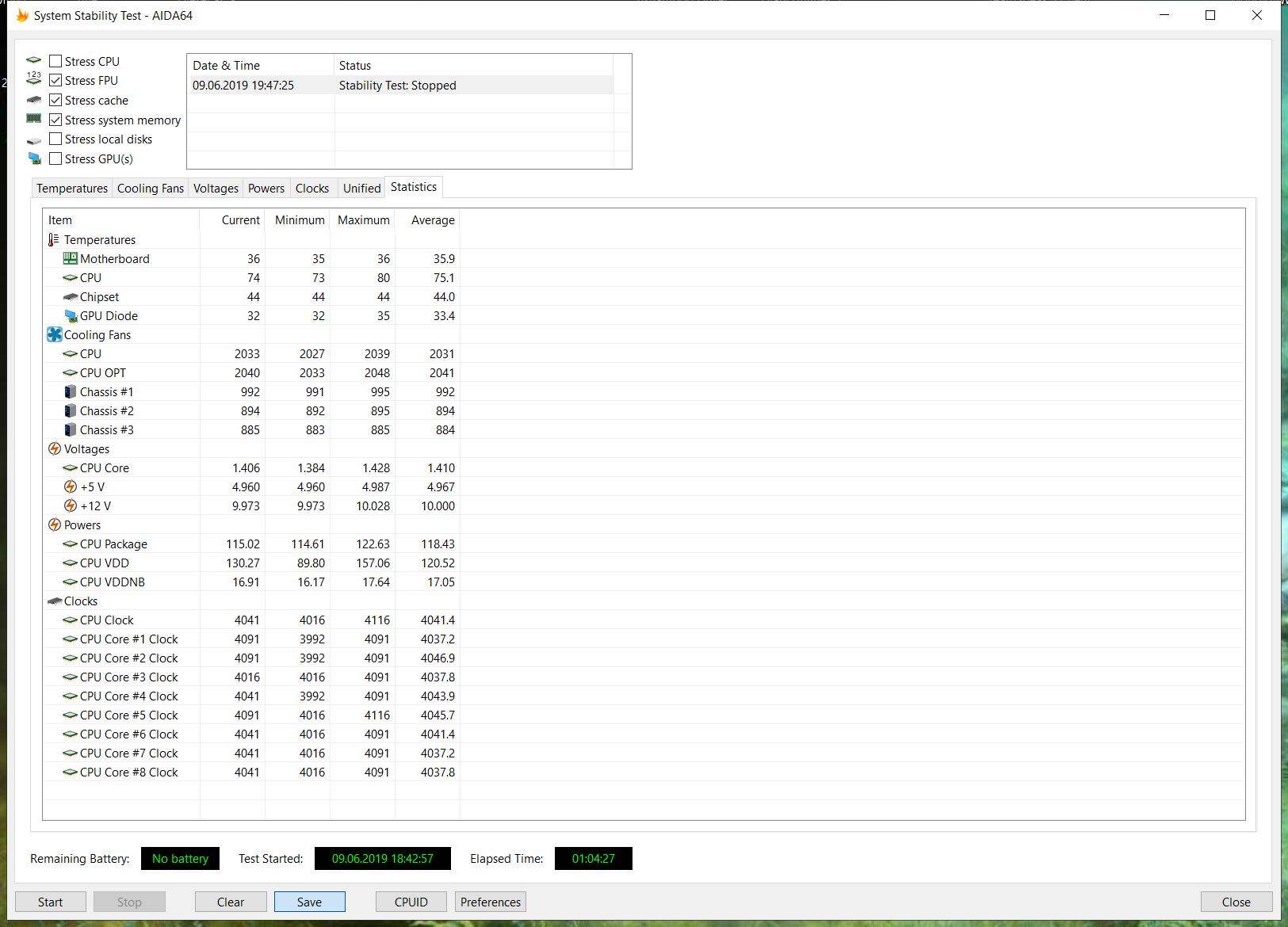
Task: Maximize the AIDA64 window
Action: click(x=1210, y=15)
